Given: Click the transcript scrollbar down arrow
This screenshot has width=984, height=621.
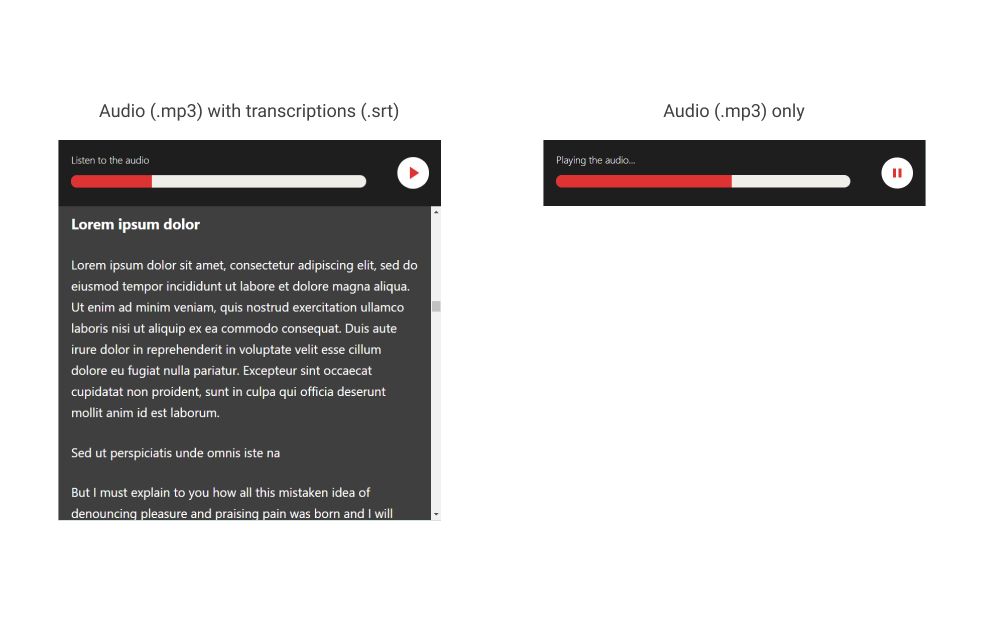Looking at the screenshot, I should click(x=436, y=514).
